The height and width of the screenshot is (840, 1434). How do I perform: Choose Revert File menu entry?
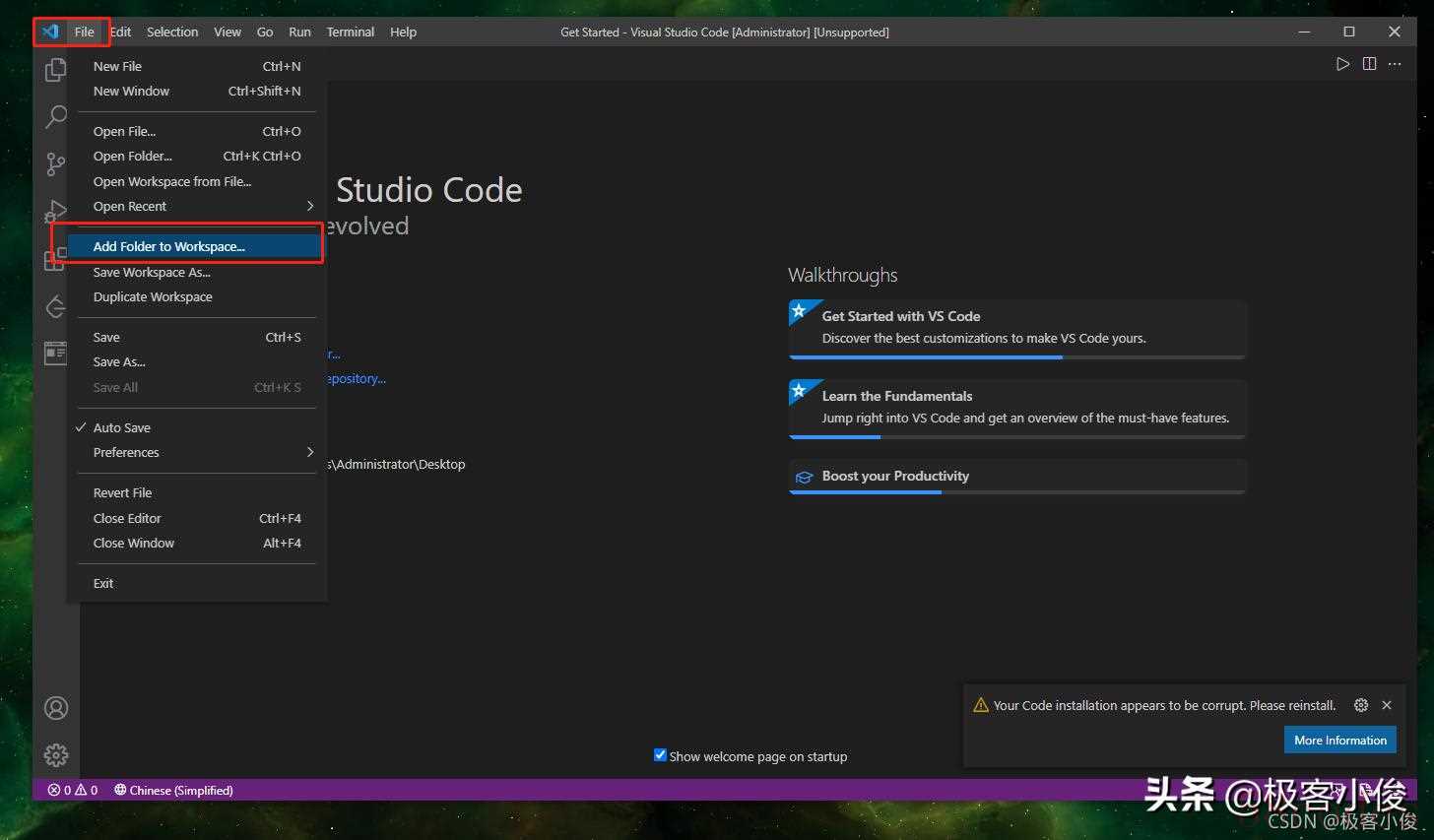(197, 492)
